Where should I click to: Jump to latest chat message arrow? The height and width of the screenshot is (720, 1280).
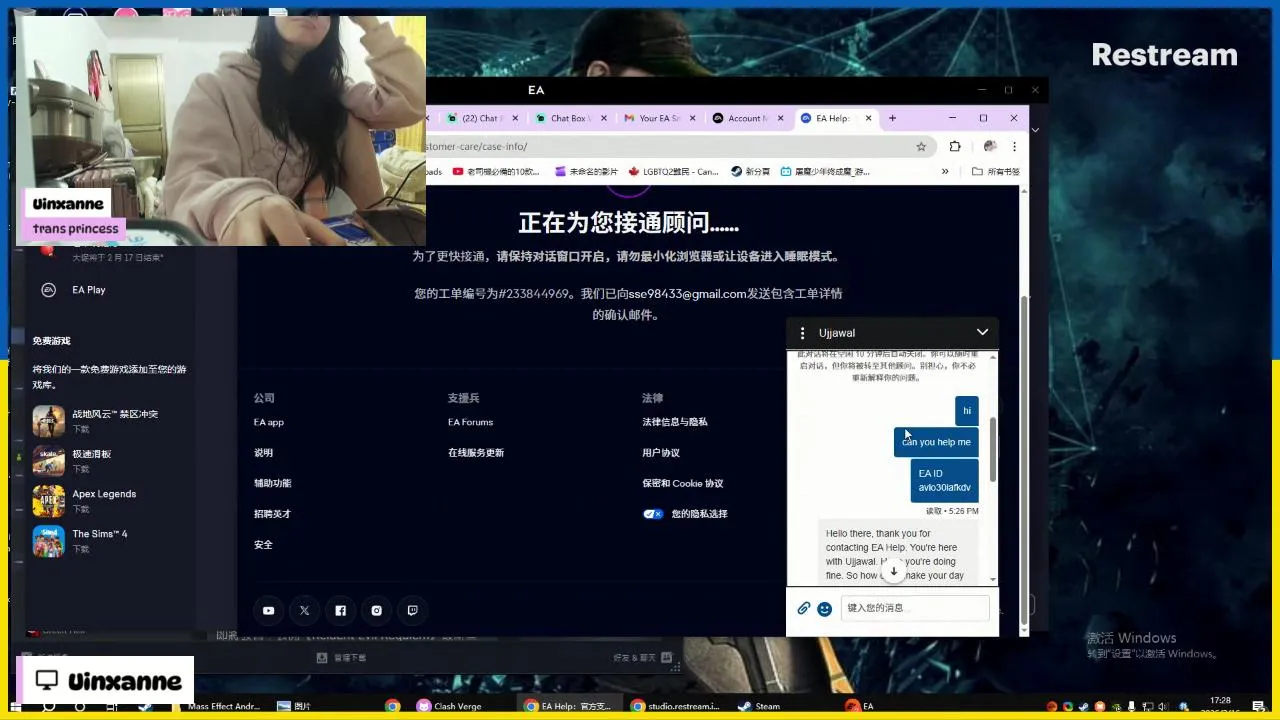(x=894, y=571)
